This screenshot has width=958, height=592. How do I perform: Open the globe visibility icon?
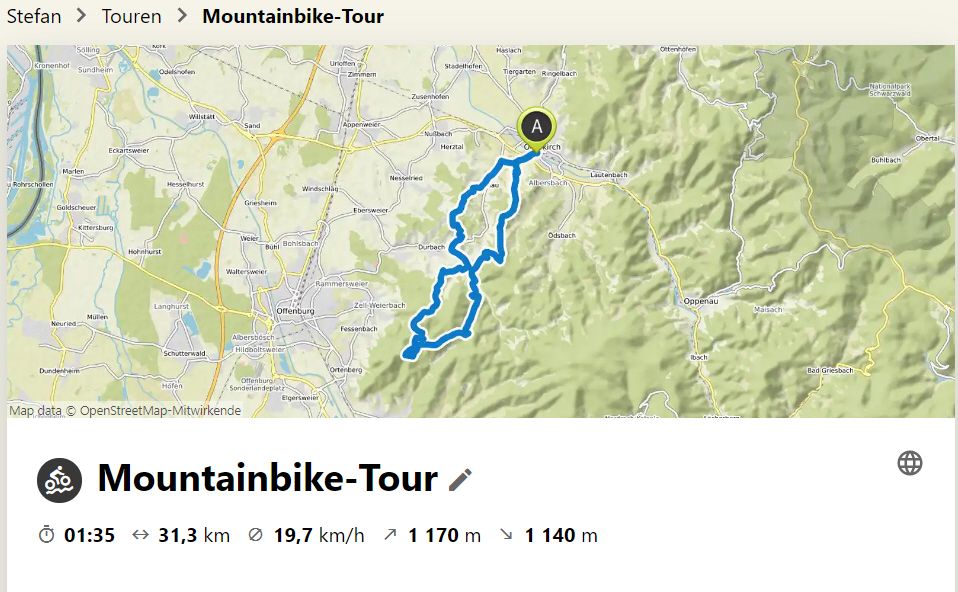point(910,463)
